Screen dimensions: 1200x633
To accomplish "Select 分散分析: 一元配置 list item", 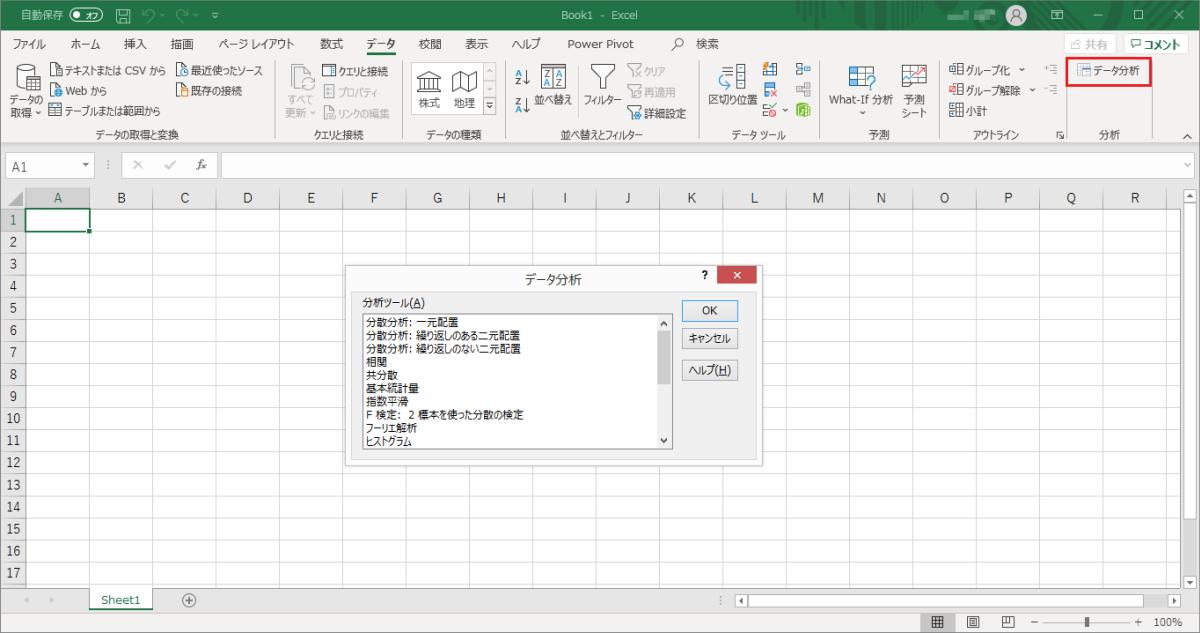I will [412, 323].
